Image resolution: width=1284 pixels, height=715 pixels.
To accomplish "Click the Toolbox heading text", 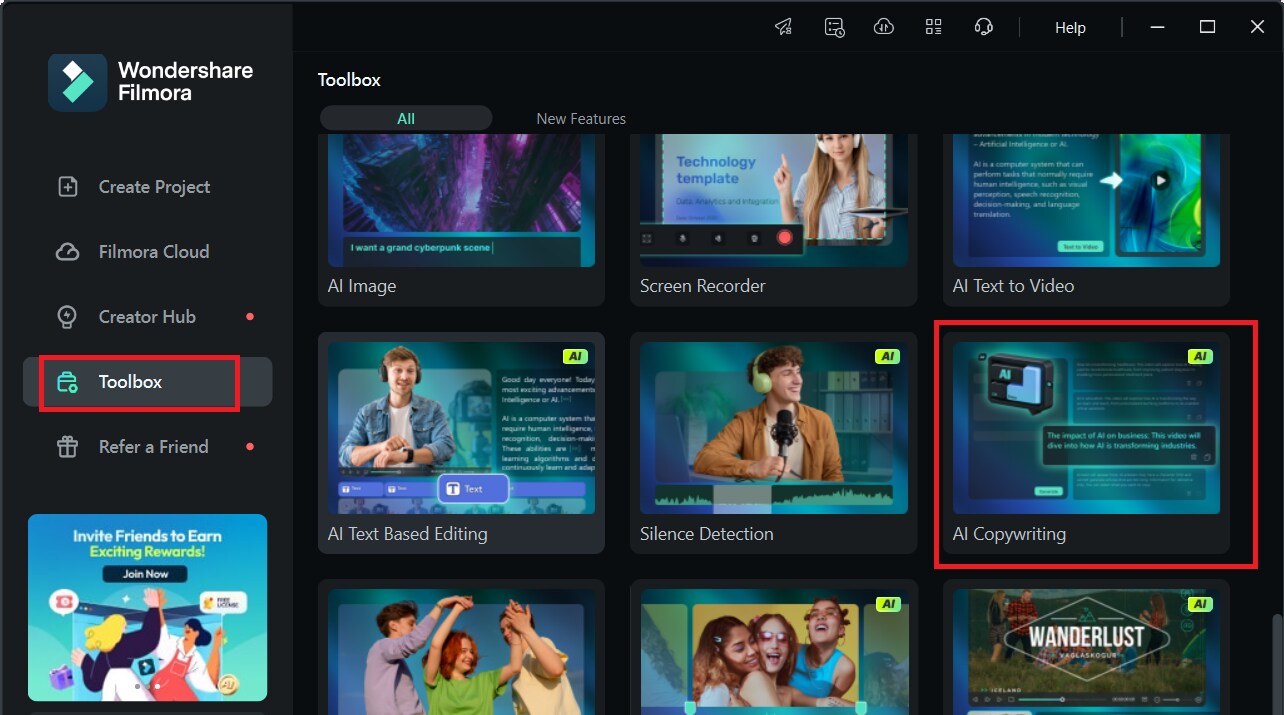I will tap(349, 80).
